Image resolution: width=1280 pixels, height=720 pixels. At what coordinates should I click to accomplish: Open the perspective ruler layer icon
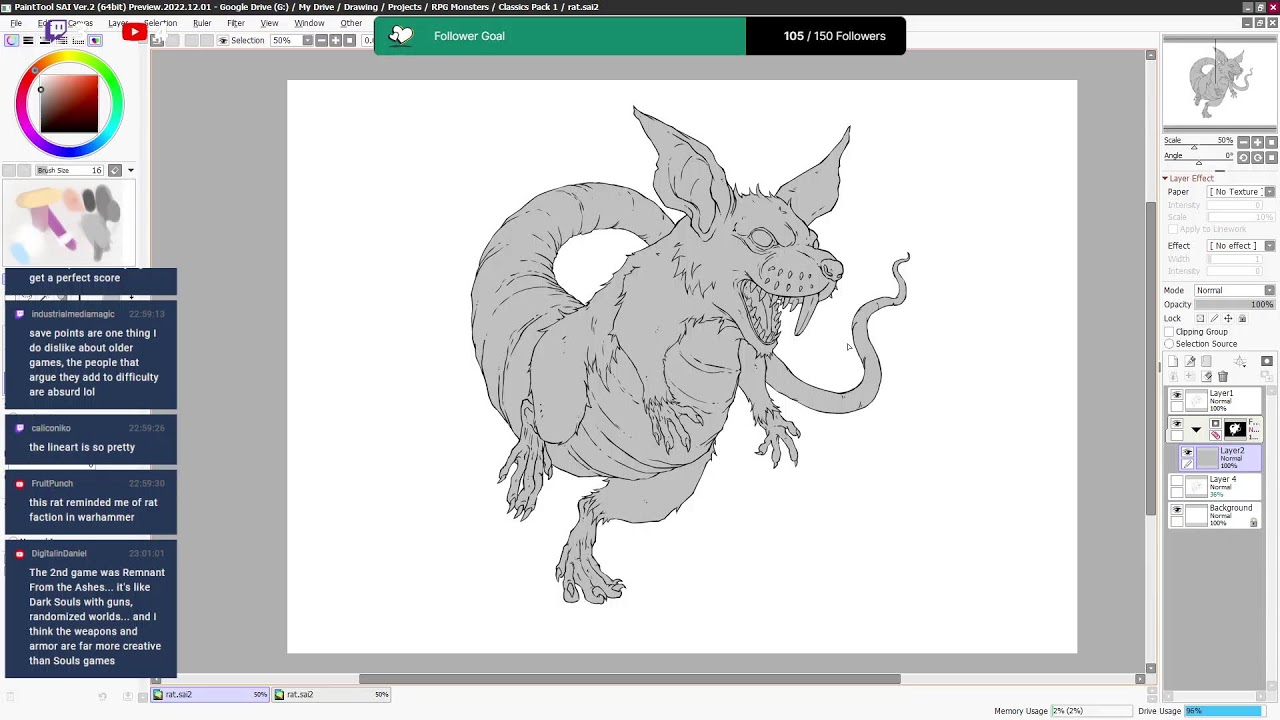click(1240, 361)
